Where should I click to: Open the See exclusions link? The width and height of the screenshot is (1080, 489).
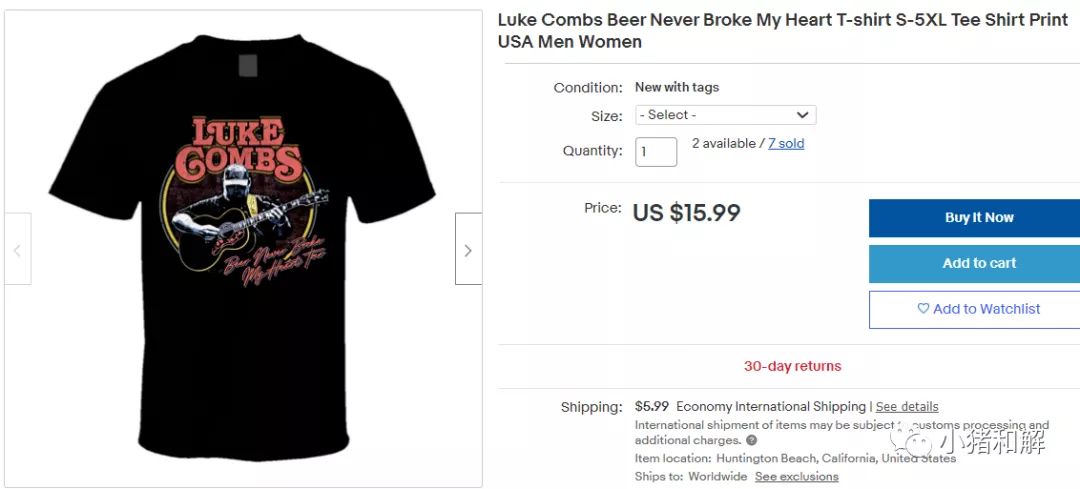tap(796, 477)
